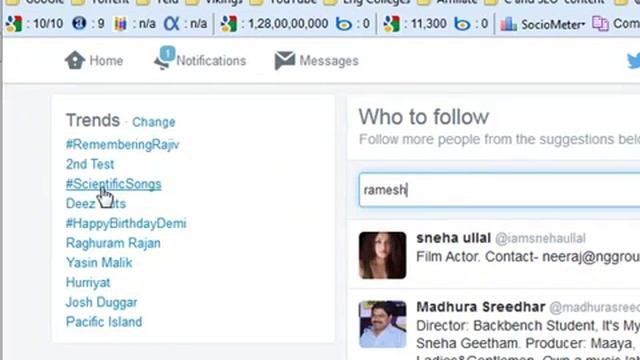Image resolution: width=640 pixels, height=360 pixels.
Task: Click Madhura Sreedhar's profile photo
Action: [382, 324]
